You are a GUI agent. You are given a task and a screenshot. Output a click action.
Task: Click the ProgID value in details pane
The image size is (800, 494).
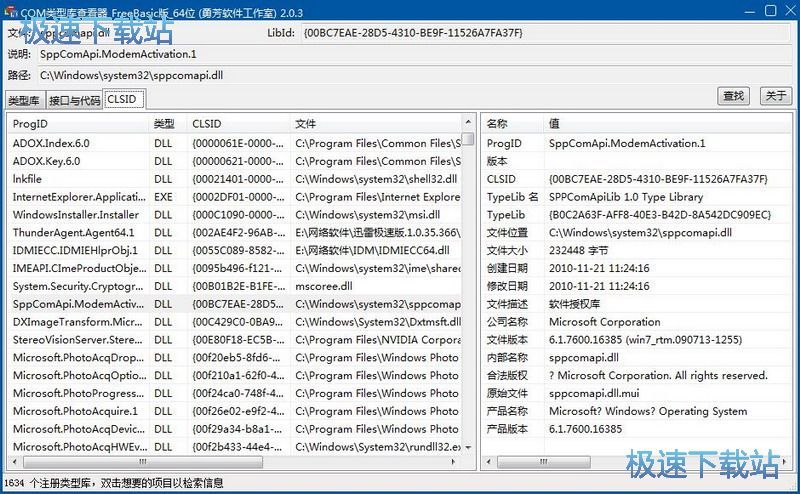[627, 143]
